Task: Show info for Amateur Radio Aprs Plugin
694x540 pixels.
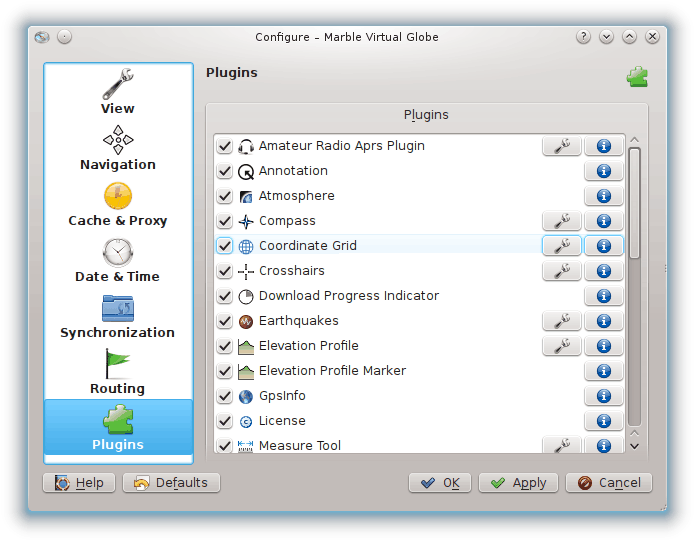Action: tap(604, 146)
